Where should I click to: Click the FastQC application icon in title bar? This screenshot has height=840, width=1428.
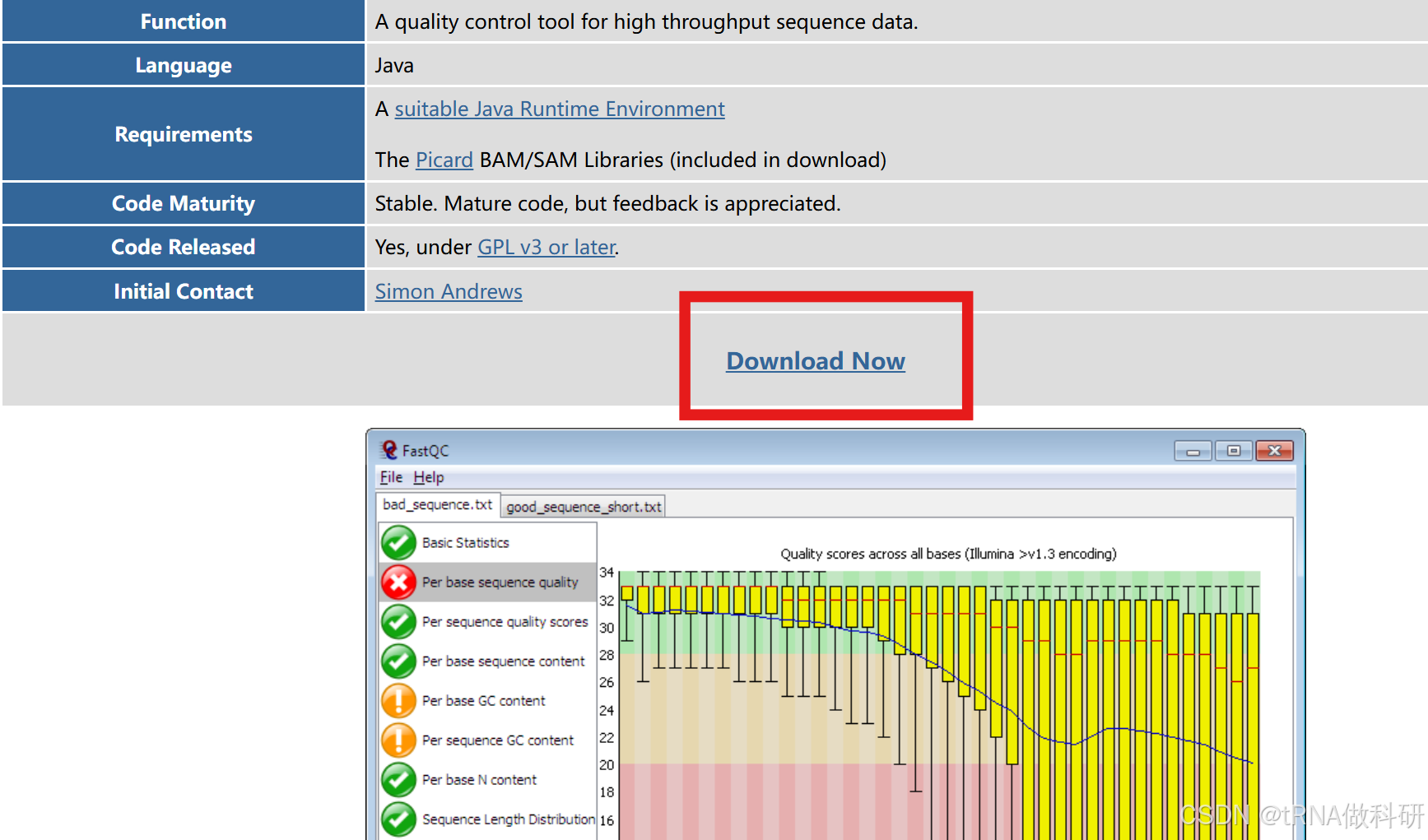click(388, 450)
